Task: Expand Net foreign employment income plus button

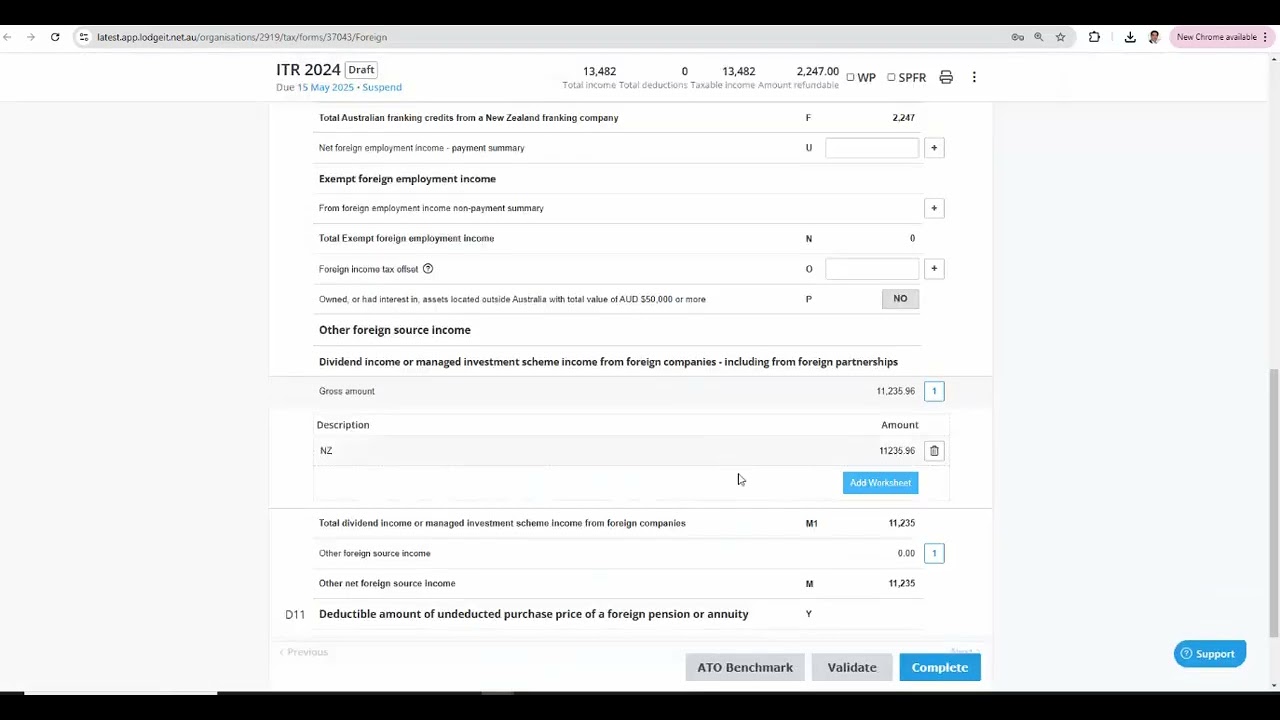Action: [x=934, y=148]
